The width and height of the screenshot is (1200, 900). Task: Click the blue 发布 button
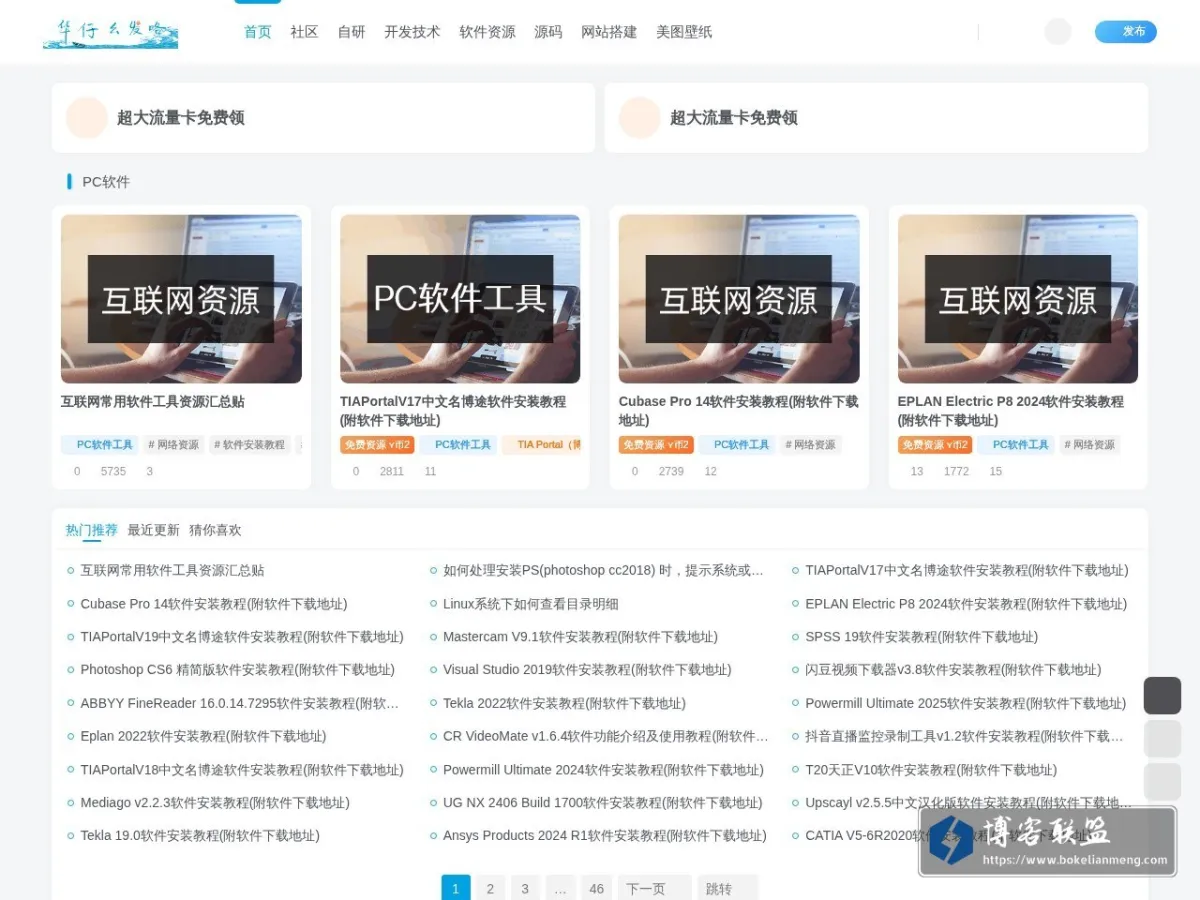pyautogui.click(x=1126, y=32)
